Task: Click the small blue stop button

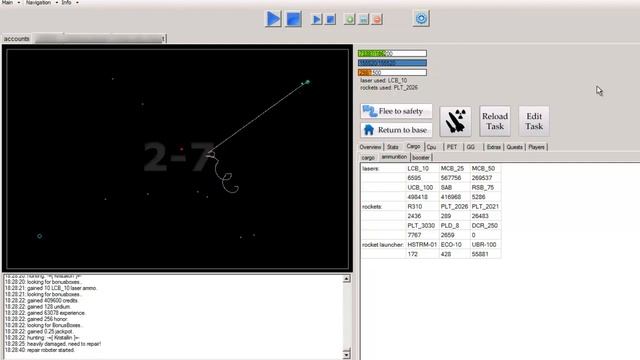Action: [x=331, y=19]
